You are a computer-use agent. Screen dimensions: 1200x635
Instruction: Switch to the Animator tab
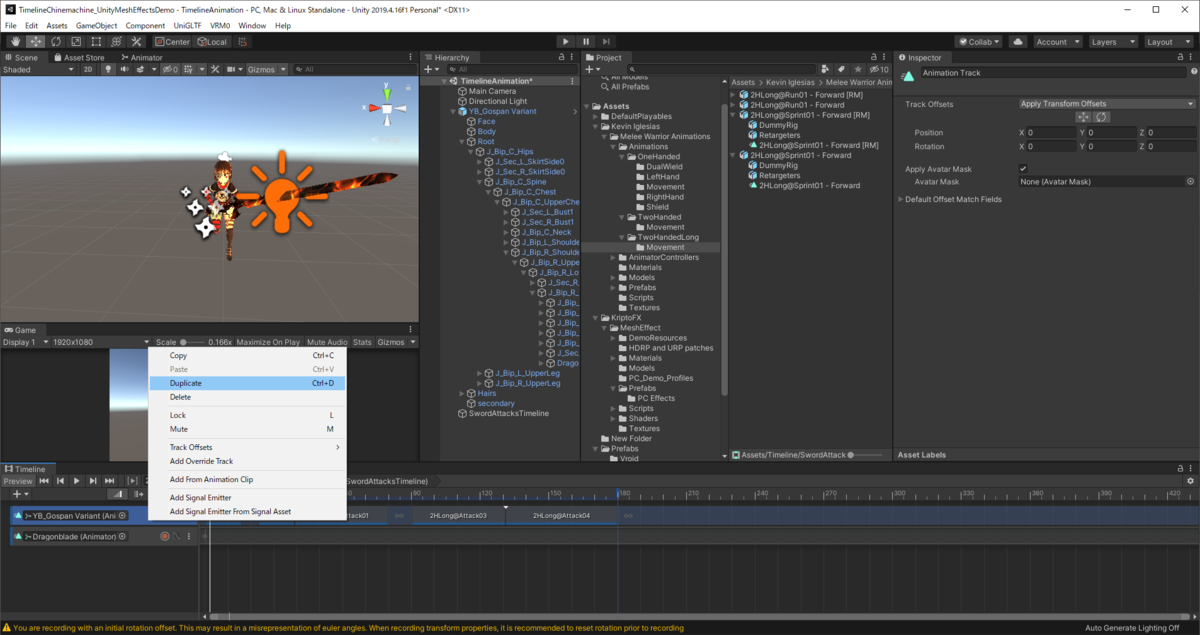click(x=141, y=58)
